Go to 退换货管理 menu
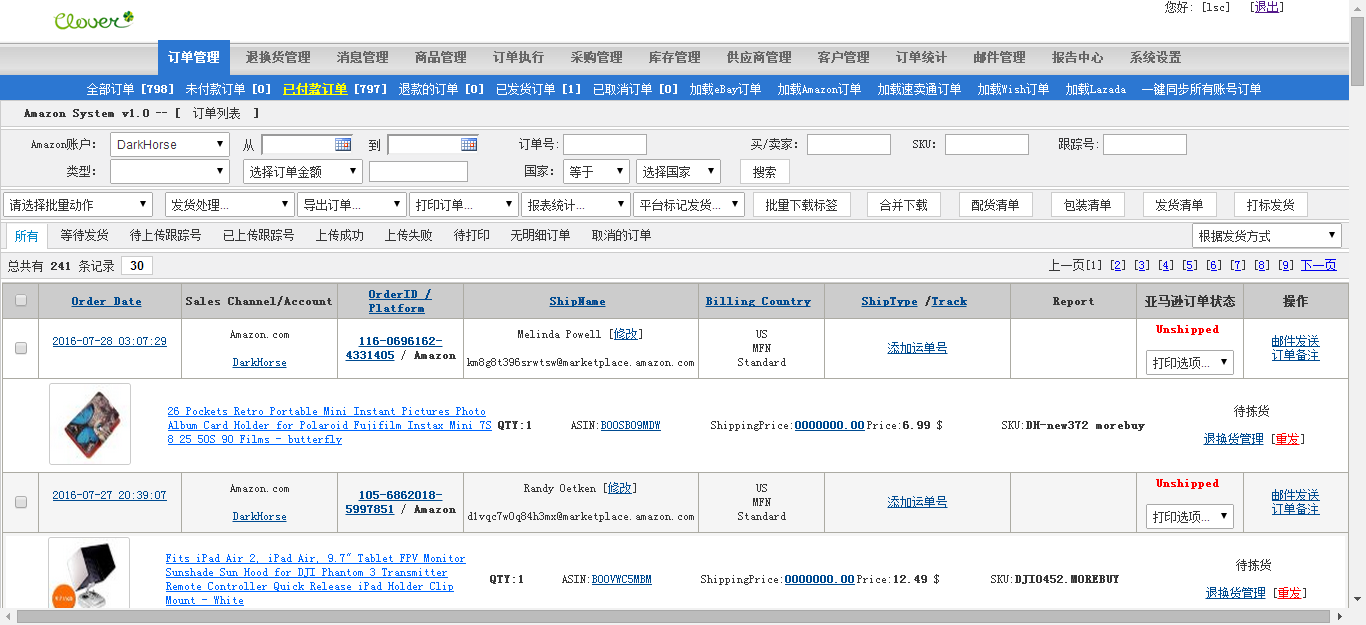Screen dimensions: 1366x625 point(278,58)
